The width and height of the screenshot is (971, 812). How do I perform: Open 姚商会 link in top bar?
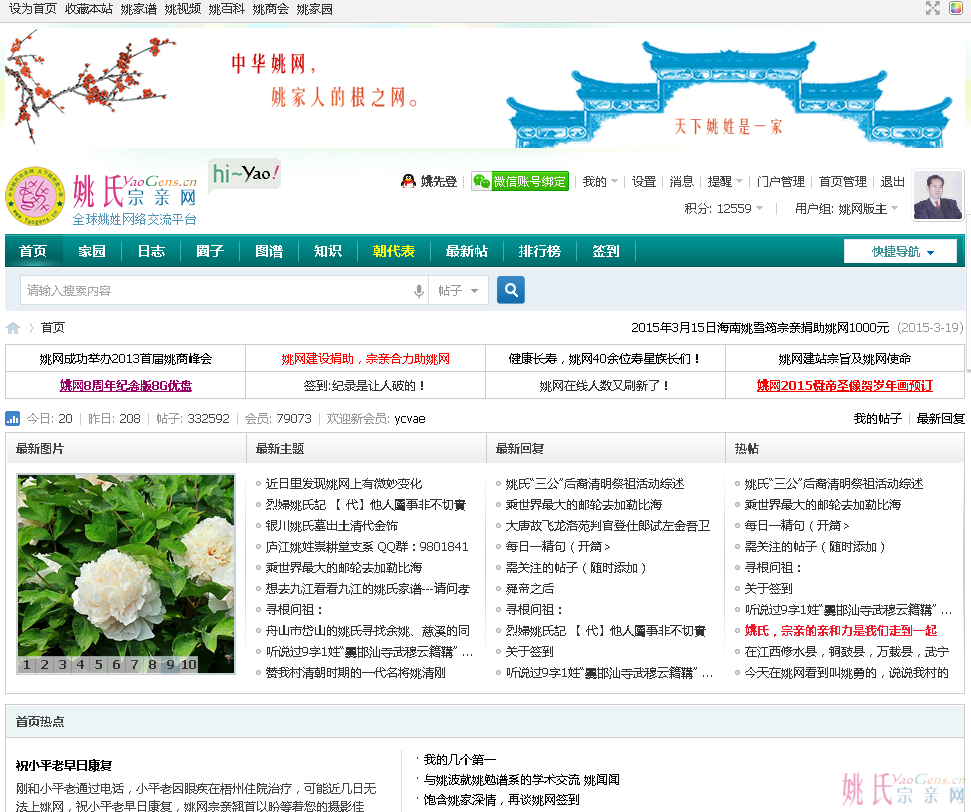271,9
